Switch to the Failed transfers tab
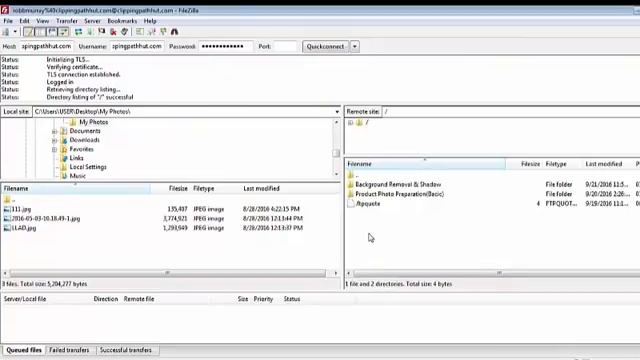 (69, 350)
